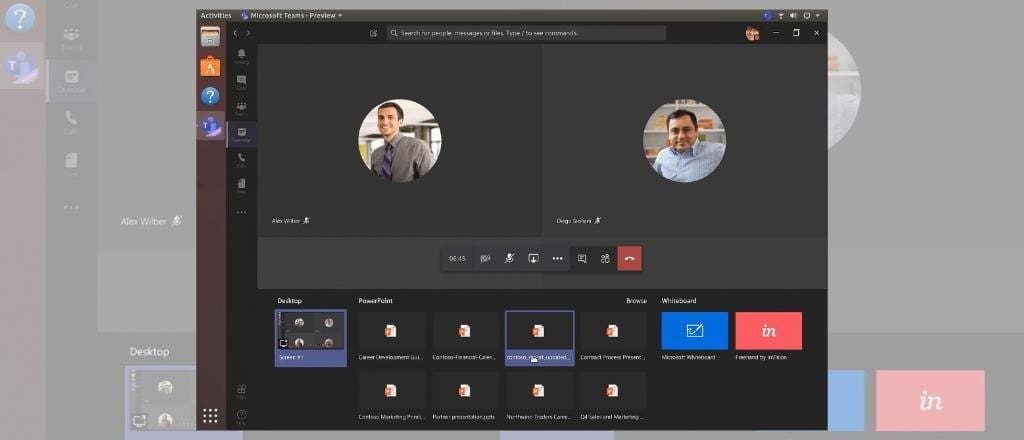Click the network icon in the top bar
This screenshot has height=440, width=1024.
pyautogui.click(x=781, y=16)
